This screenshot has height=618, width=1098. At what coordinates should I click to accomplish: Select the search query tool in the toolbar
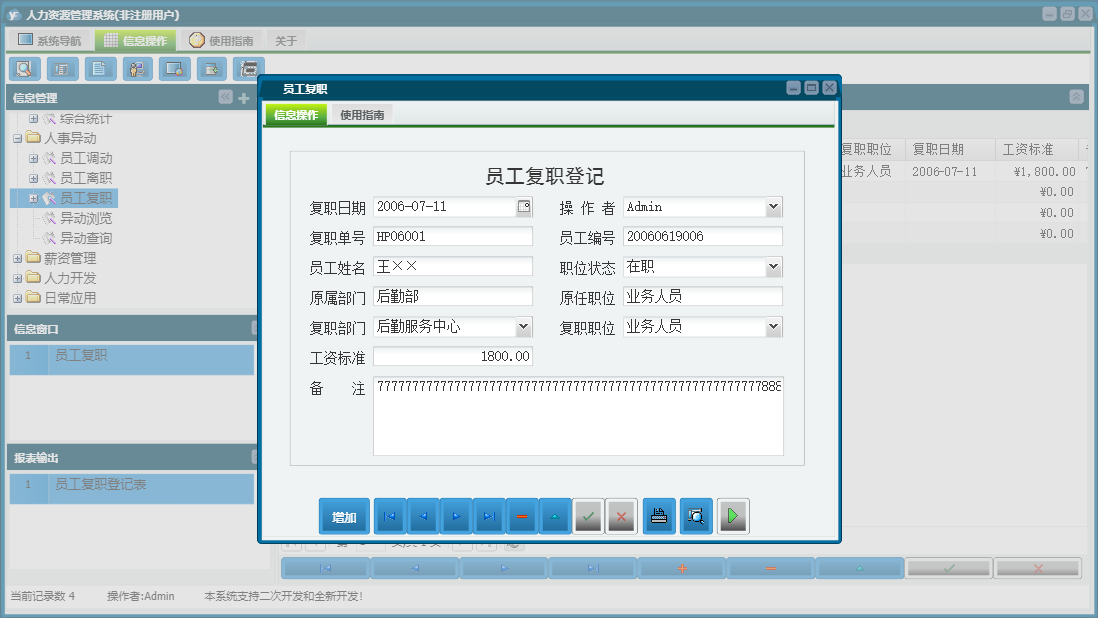[x=24, y=68]
